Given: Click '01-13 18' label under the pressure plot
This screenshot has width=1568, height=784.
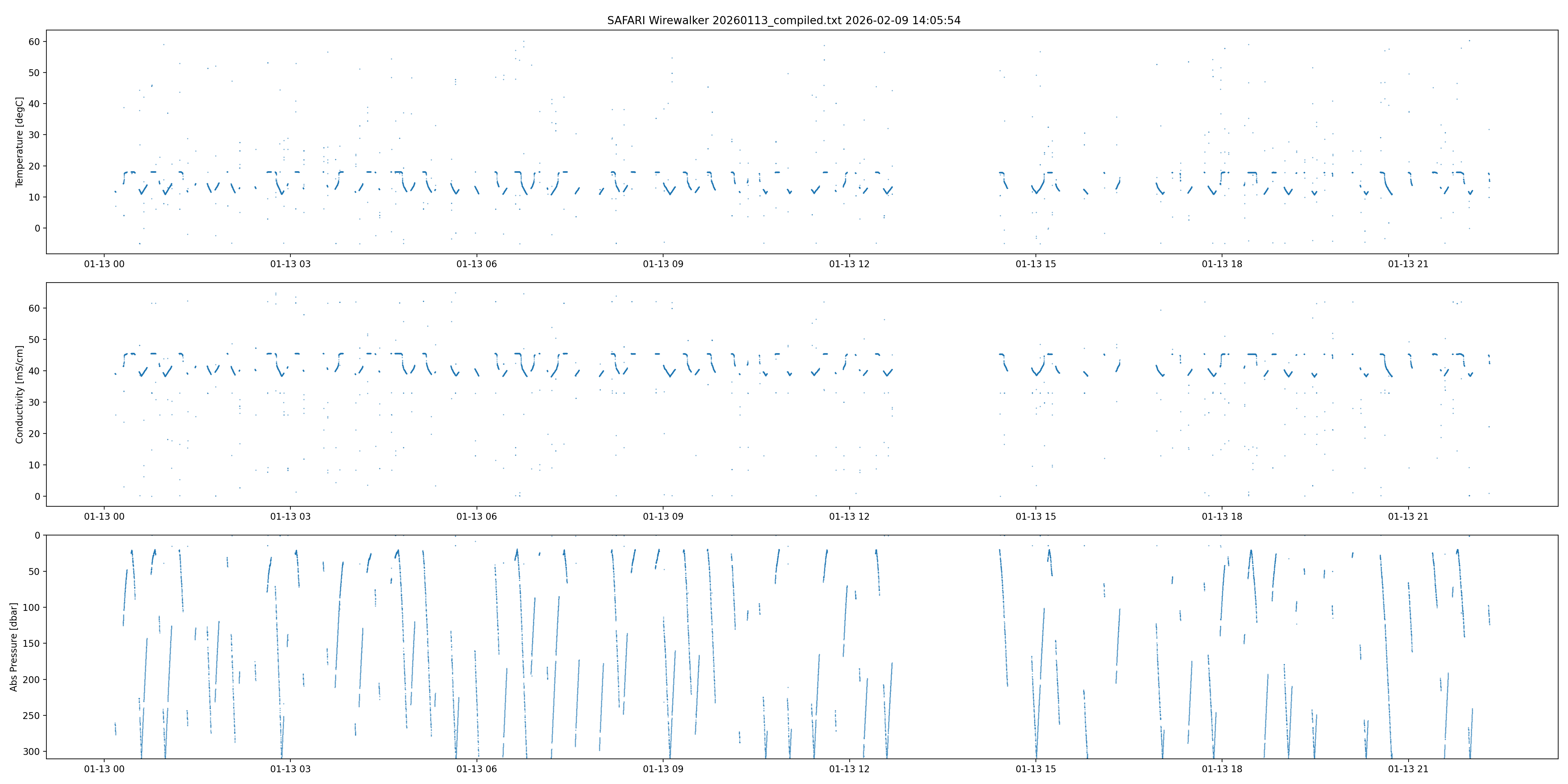Looking at the screenshot, I should (x=1222, y=769).
